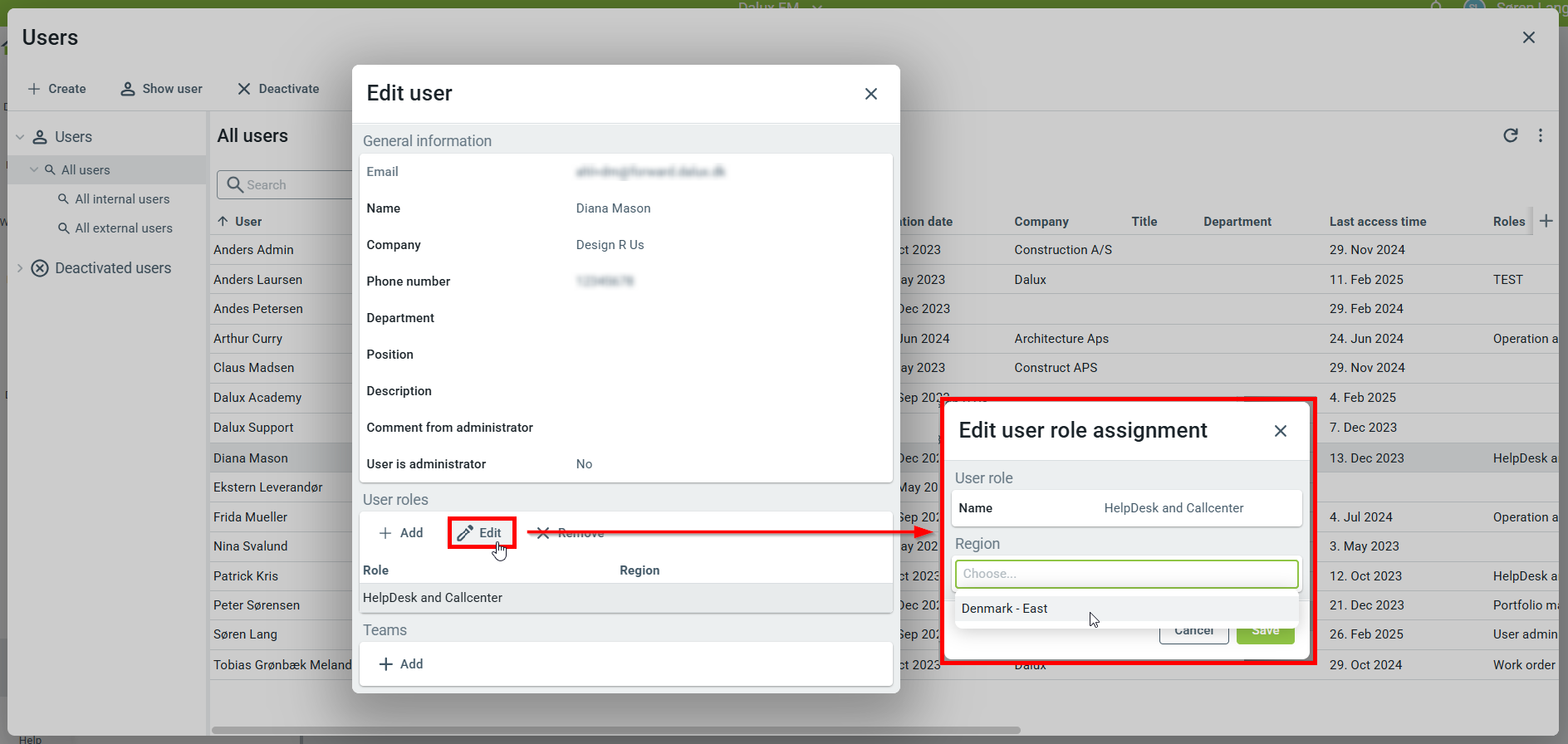The width and height of the screenshot is (1568, 744).
Task: Click the Edit pencil button under User roles
Action: click(481, 533)
